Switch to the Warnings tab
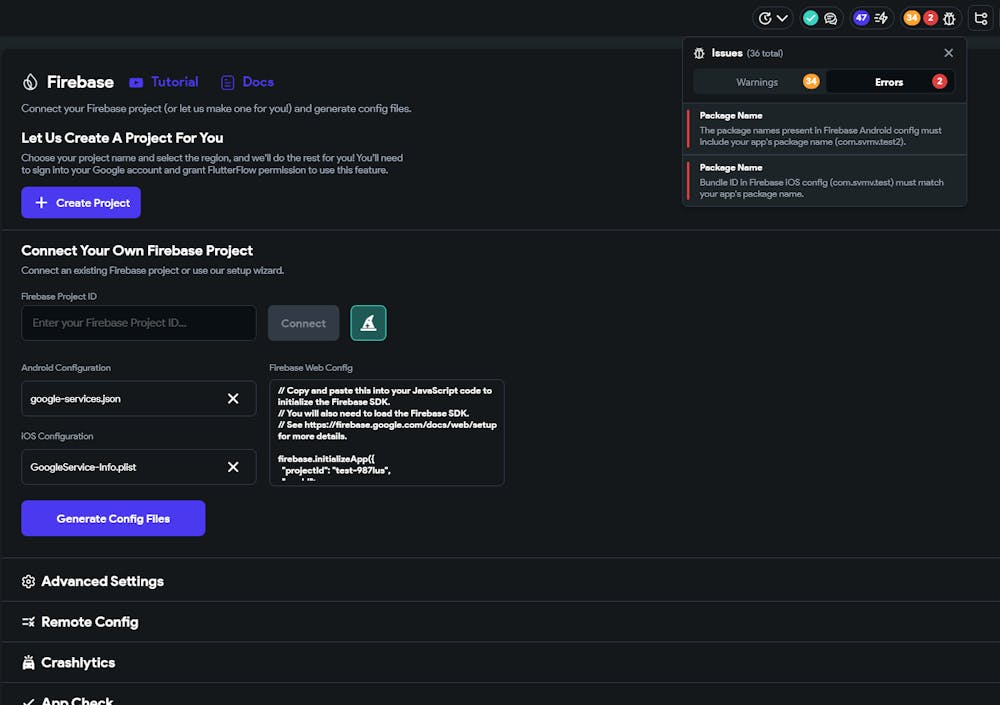Screen dimensions: 1000x705 click(x=759, y=82)
